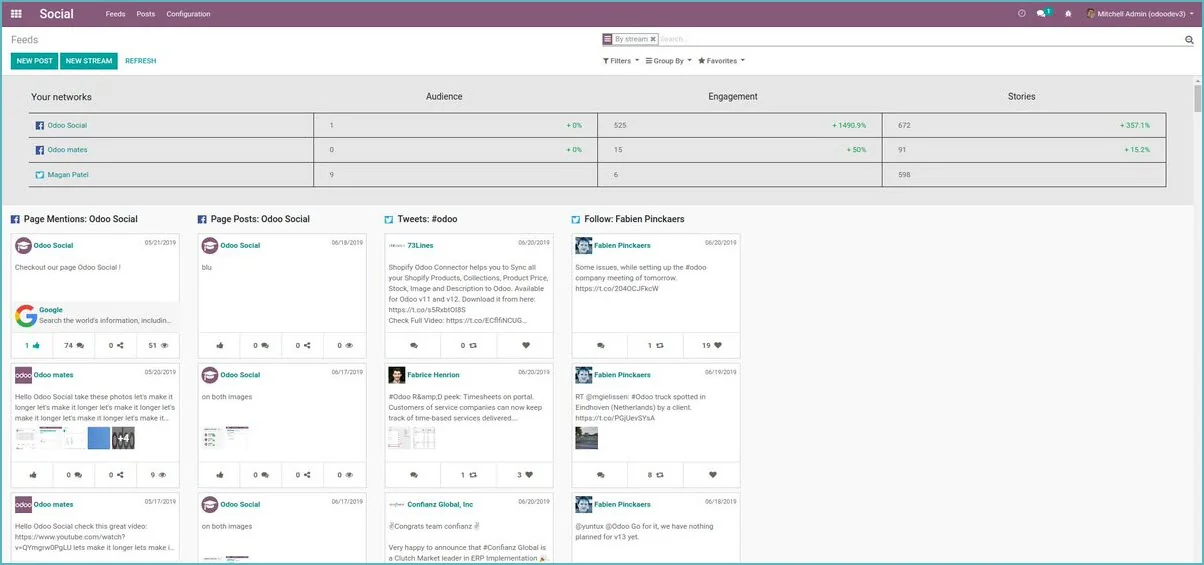1204x565 pixels.
Task: Click the NEW POST button
Action: pos(35,61)
